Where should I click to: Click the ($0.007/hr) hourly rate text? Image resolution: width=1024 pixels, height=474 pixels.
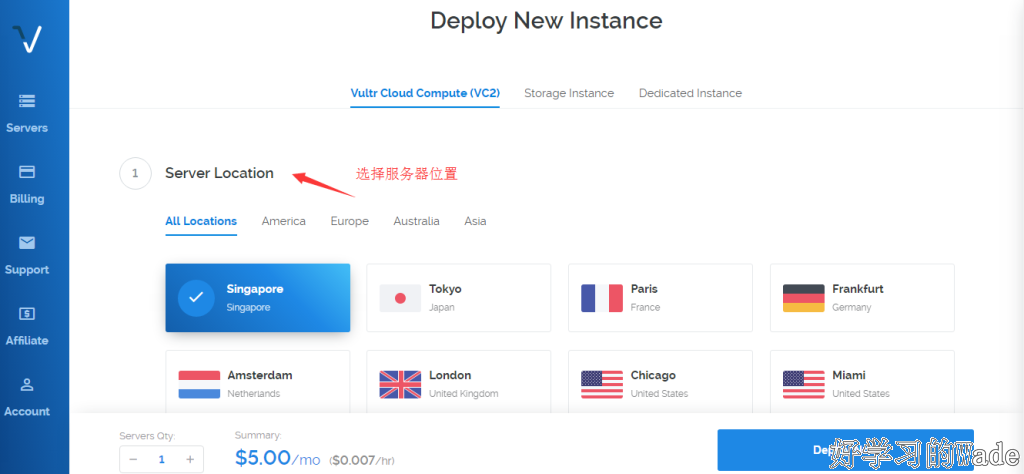pyautogui.click(x=362, y=460)
